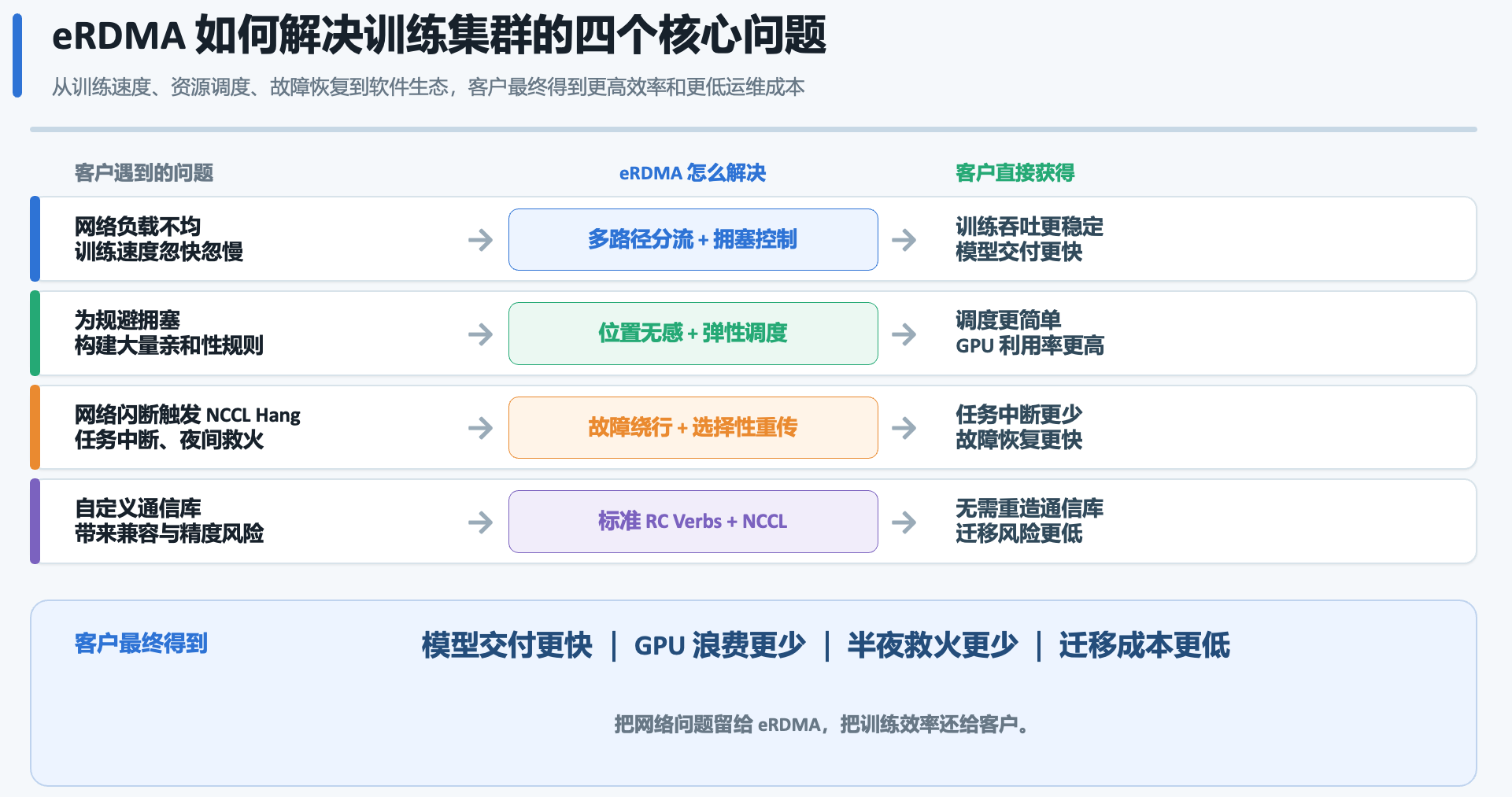Click '模型交付更快' in the bottom summary
1512x797 pixels.
click(x=507, y=645)
